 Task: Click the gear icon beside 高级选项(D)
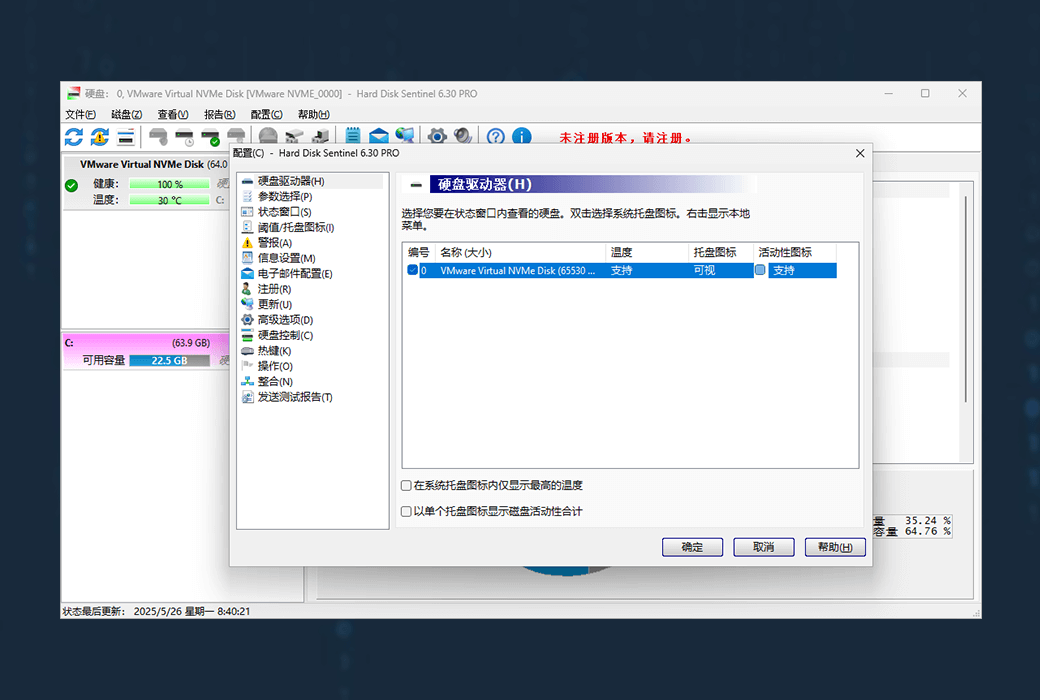(247, 320)
